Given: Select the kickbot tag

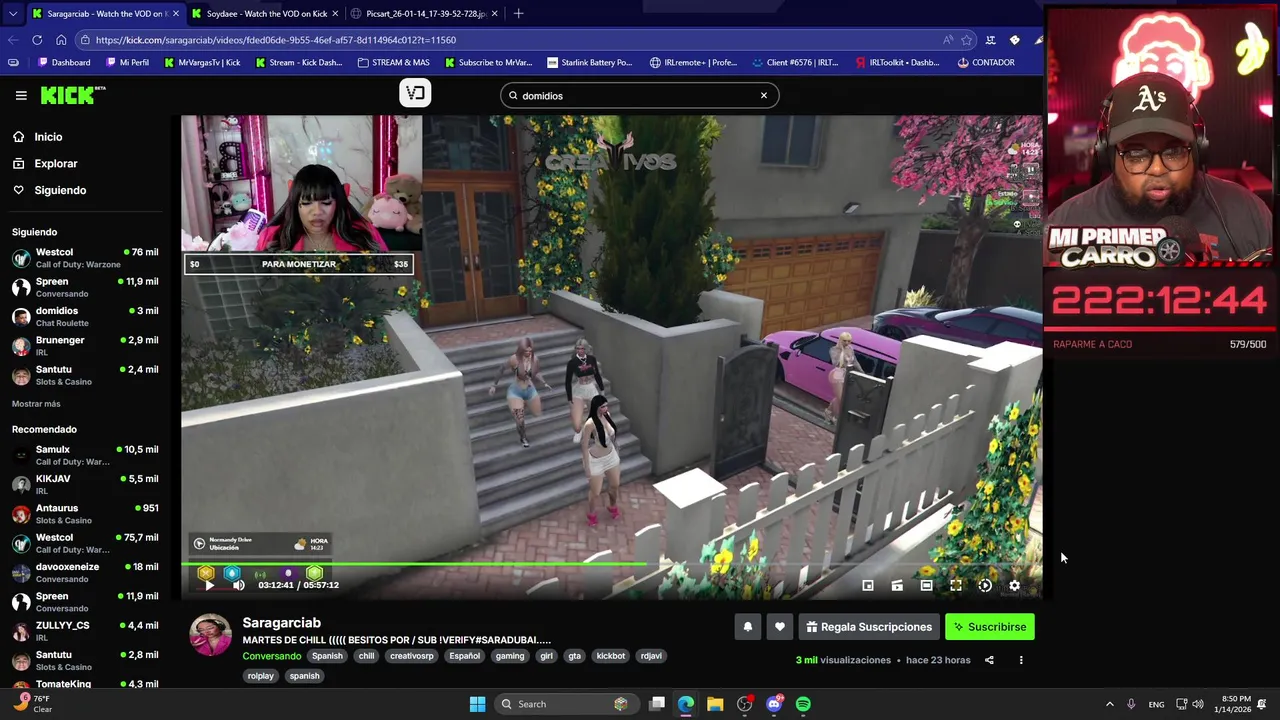Looking at the screenshot, I should 611,656.
